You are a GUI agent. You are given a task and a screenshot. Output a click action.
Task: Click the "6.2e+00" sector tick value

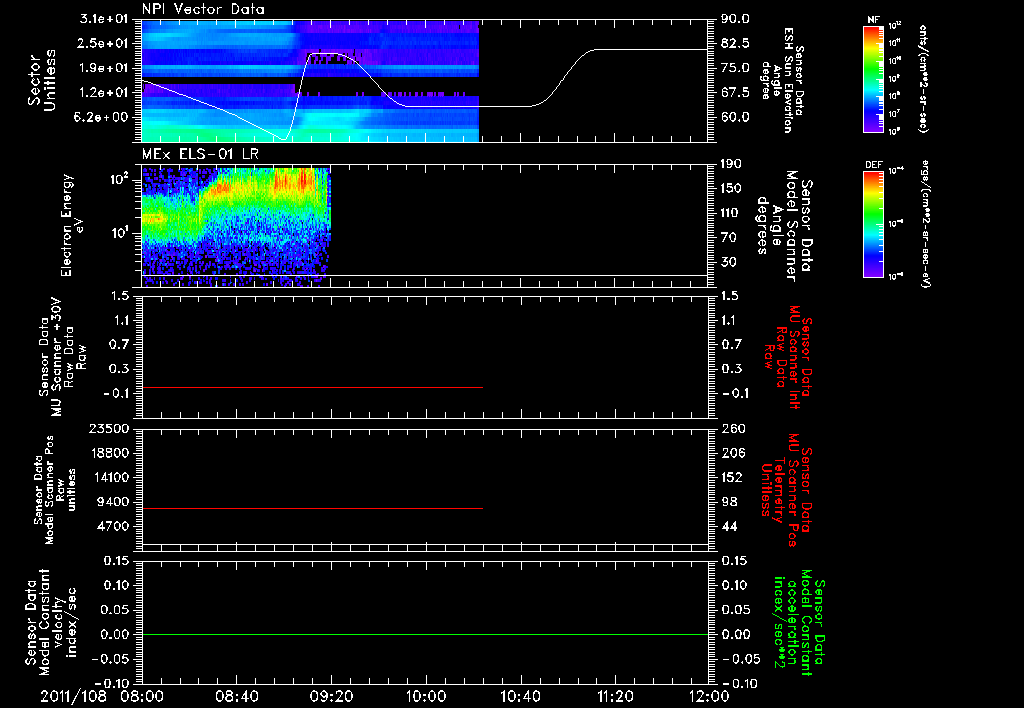click(x=103, y=118)
